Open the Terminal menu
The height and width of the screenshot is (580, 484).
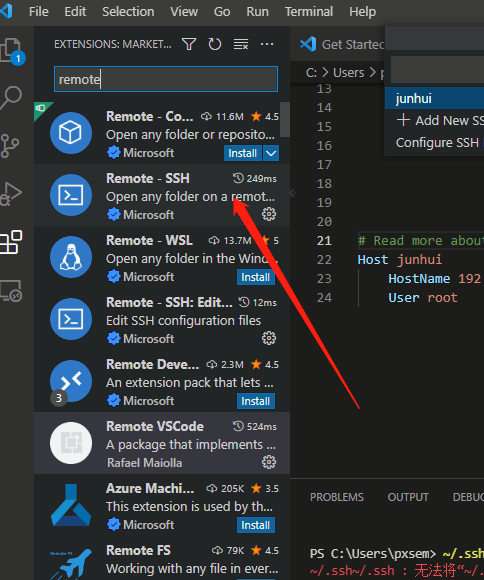click(x=309, y=12)
